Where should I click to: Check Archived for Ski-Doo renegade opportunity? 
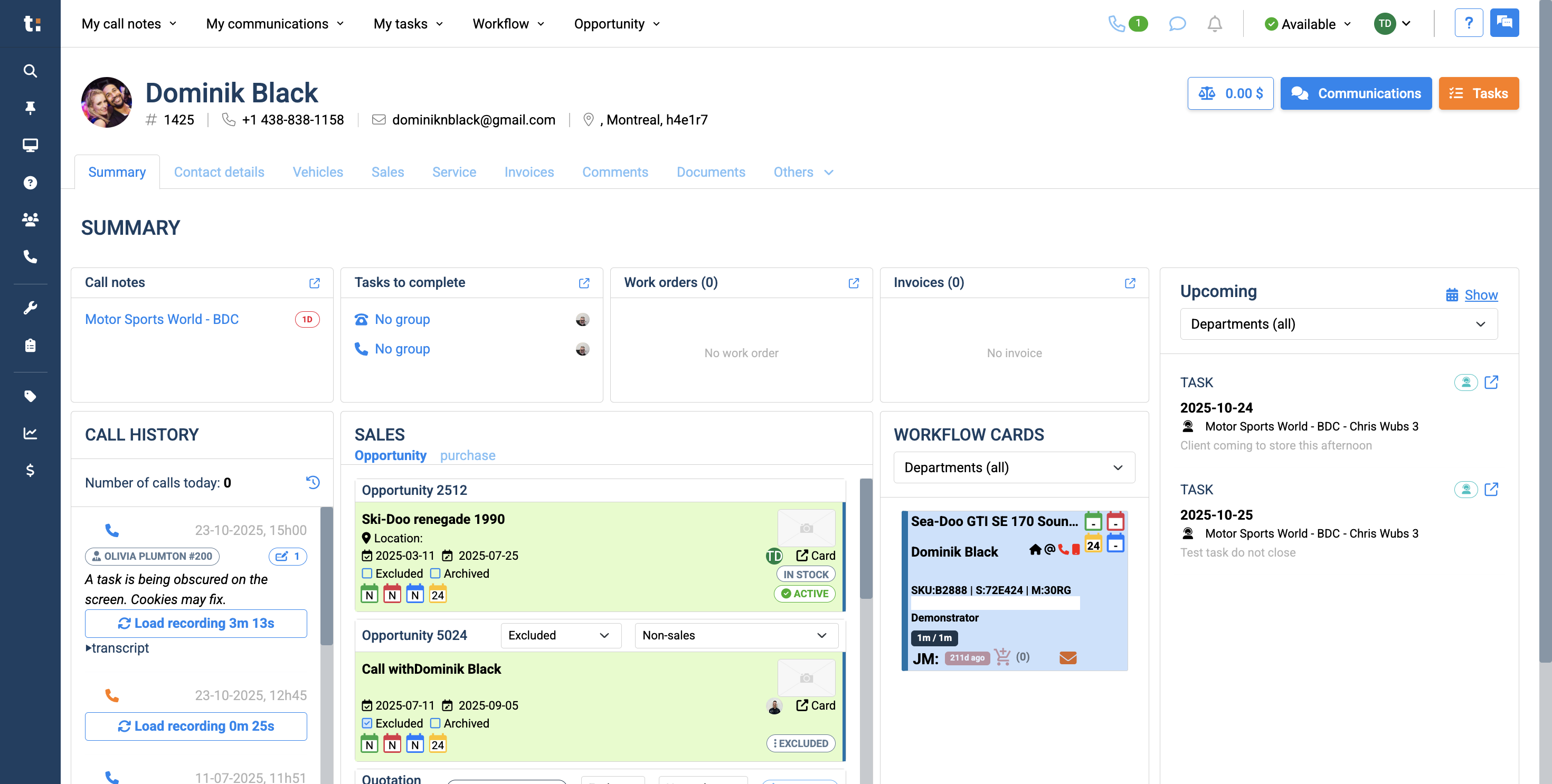[x=436, y=573]
